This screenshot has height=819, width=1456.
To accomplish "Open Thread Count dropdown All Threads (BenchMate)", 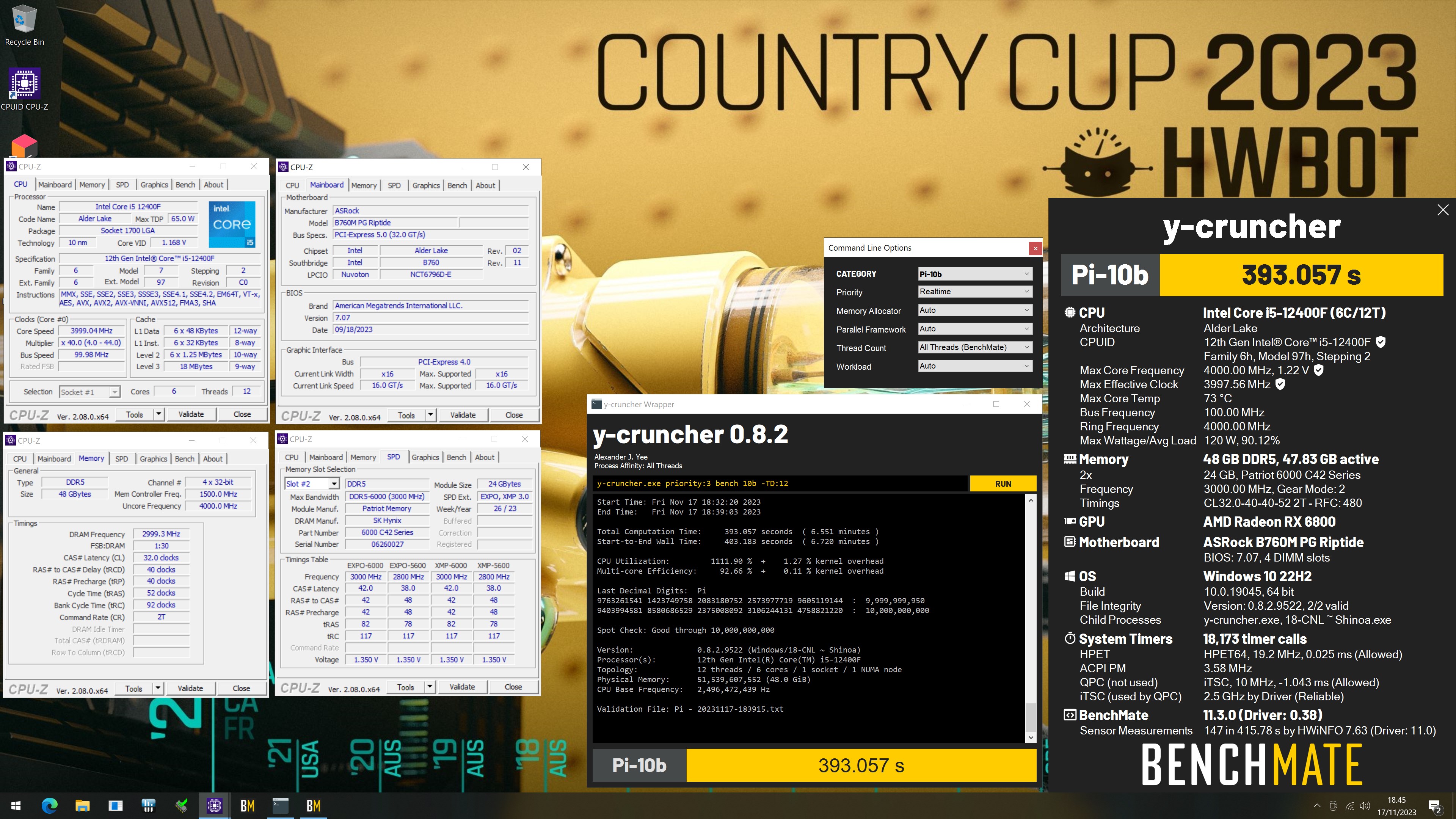I will (975, 348).
